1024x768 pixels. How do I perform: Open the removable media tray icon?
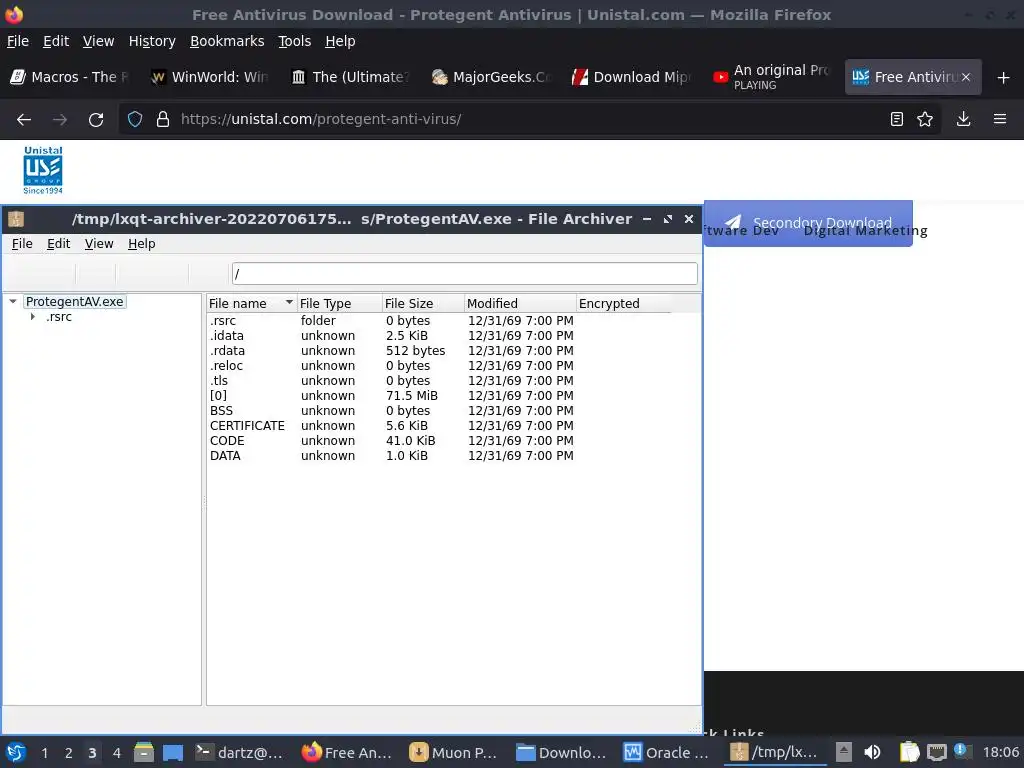(844, 752)
